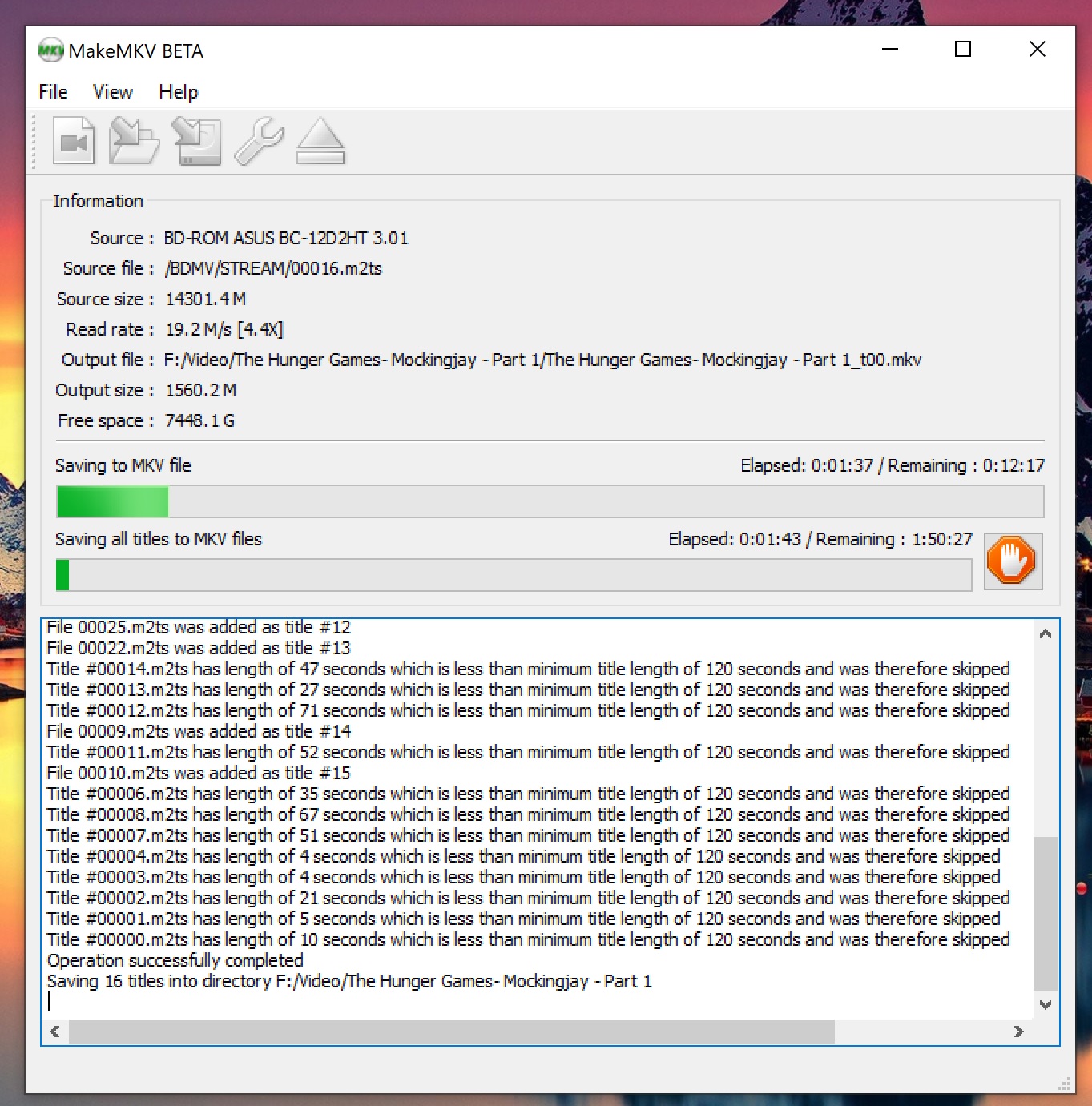Image resolution: width=1092 pixels, height=1106 pixels.
Task: Open the File menu
Action: pyautogui.click(x=53, y=92)
